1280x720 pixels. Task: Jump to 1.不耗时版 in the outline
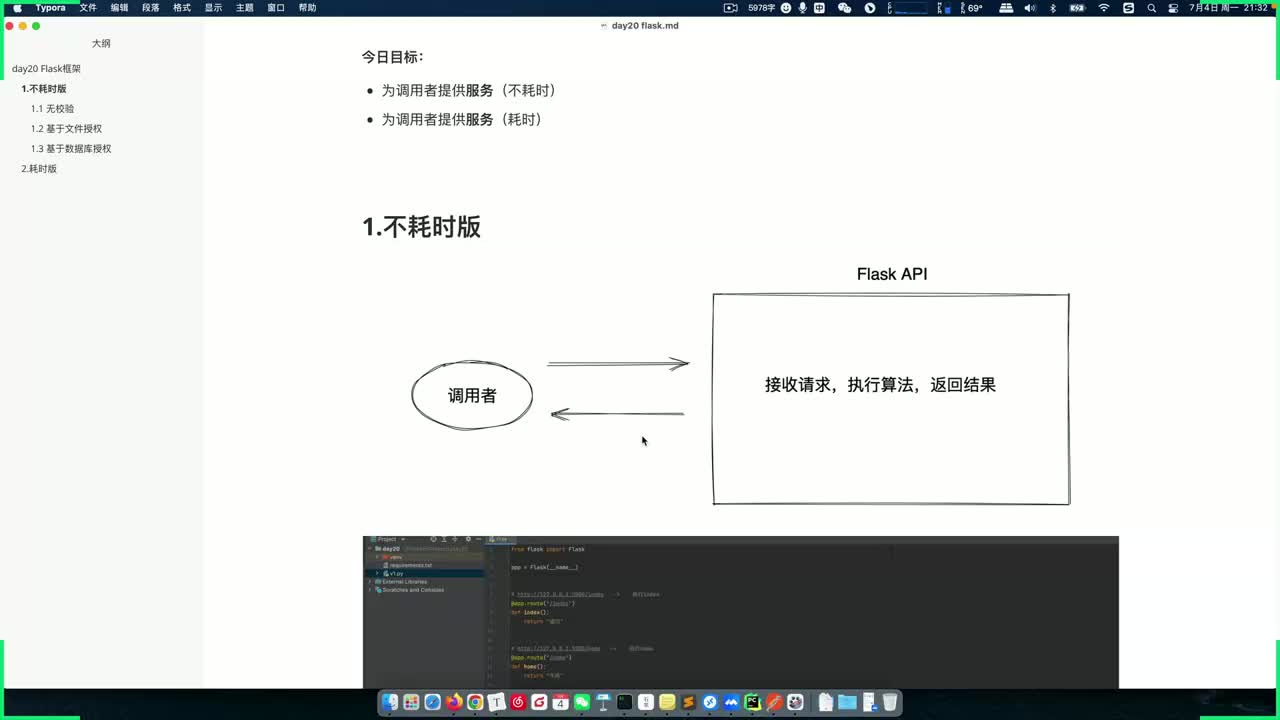pyautogui.click(x=44, y=89)
